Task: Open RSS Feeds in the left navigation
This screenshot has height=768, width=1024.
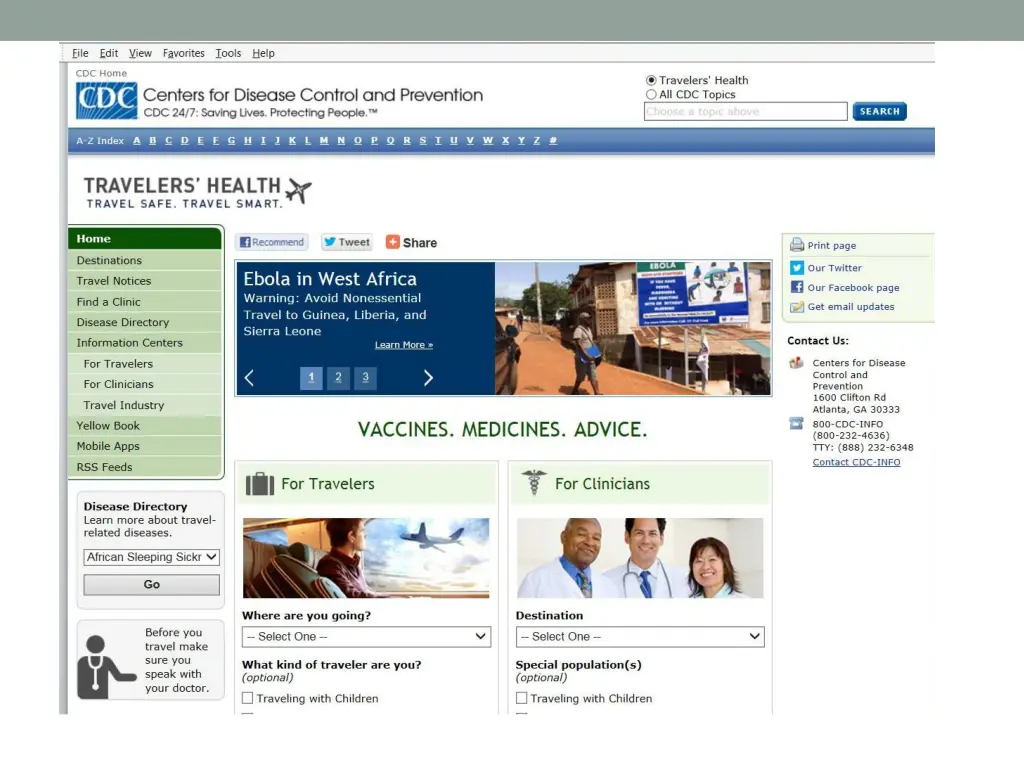Action: (x=145, y=467)
